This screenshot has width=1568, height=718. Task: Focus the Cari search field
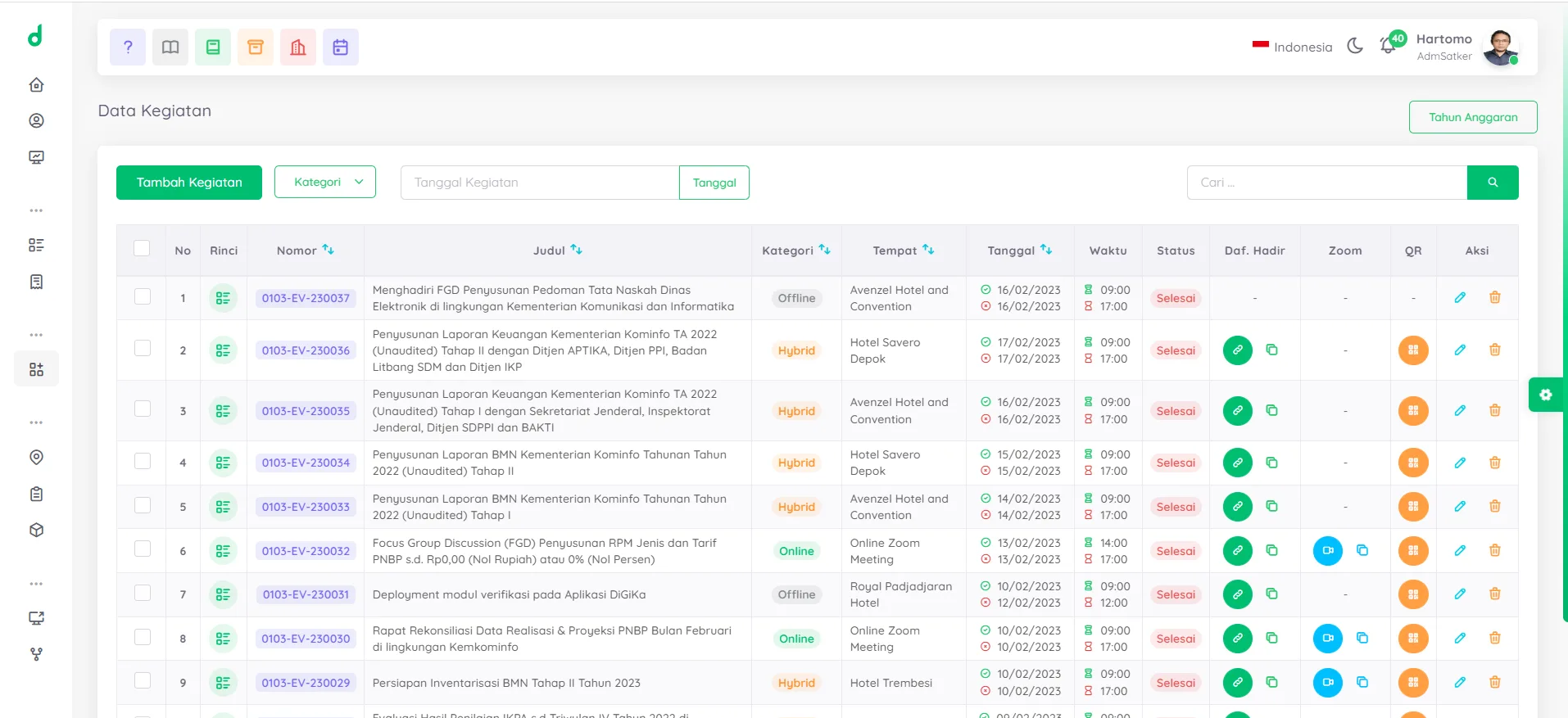coord(1327,183)
